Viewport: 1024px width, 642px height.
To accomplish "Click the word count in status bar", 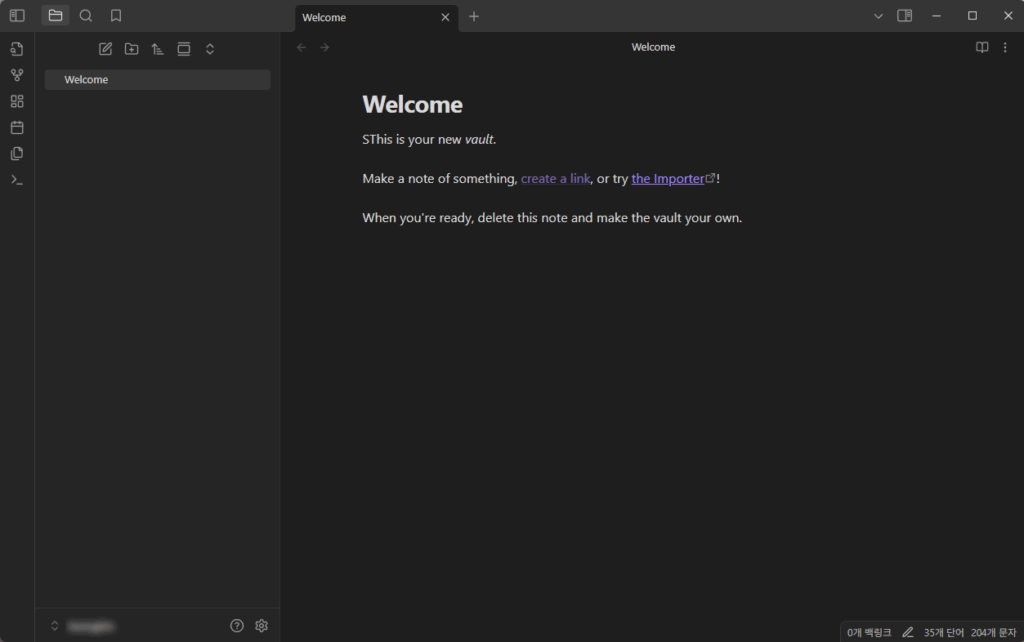I will click(x=944, y=632).
